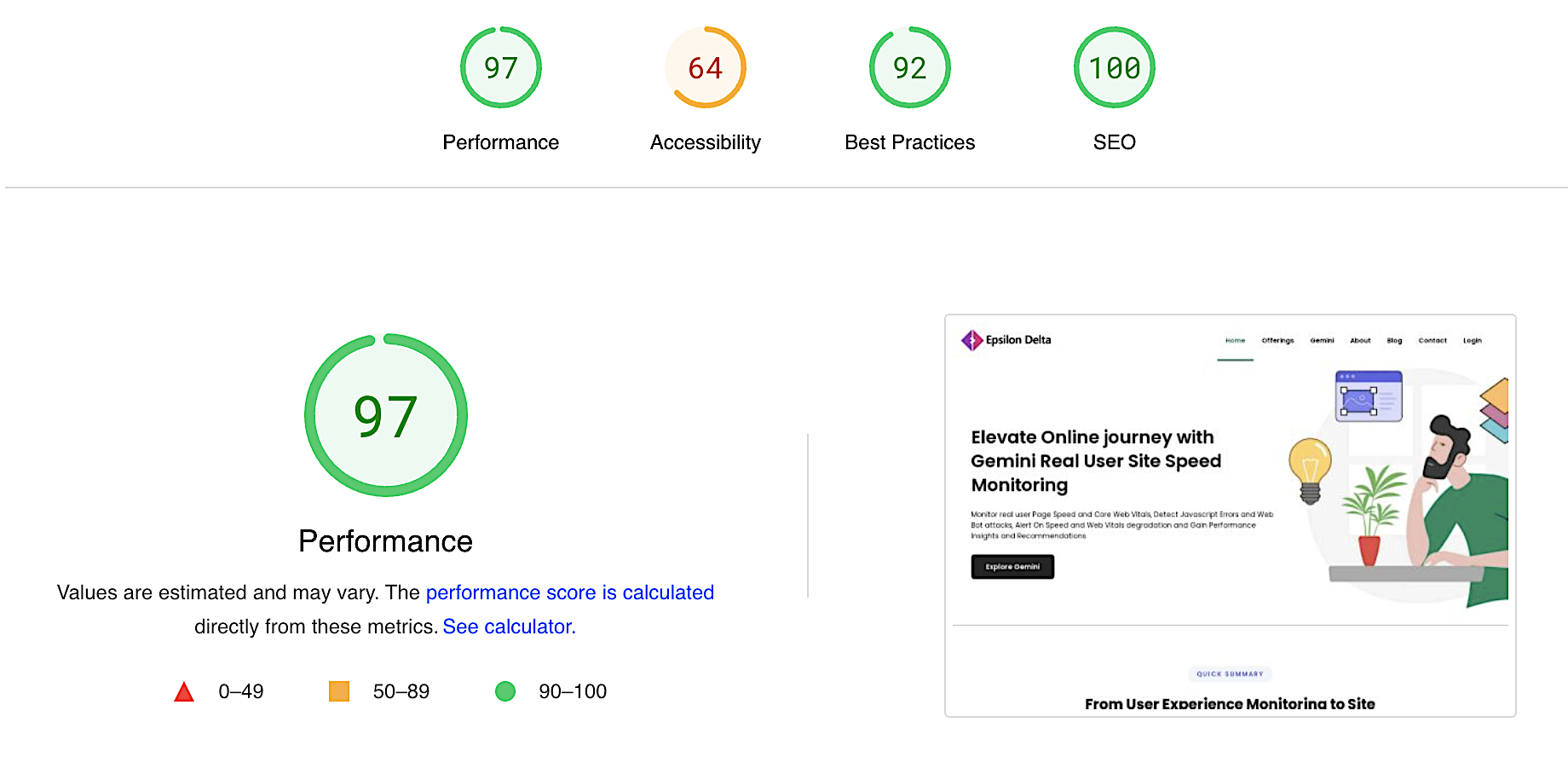Image resolution: width=1568 pixels, height=774 pixels.
Task: Click the SEO gauge showing 100
Action: tap(1113, 67)
